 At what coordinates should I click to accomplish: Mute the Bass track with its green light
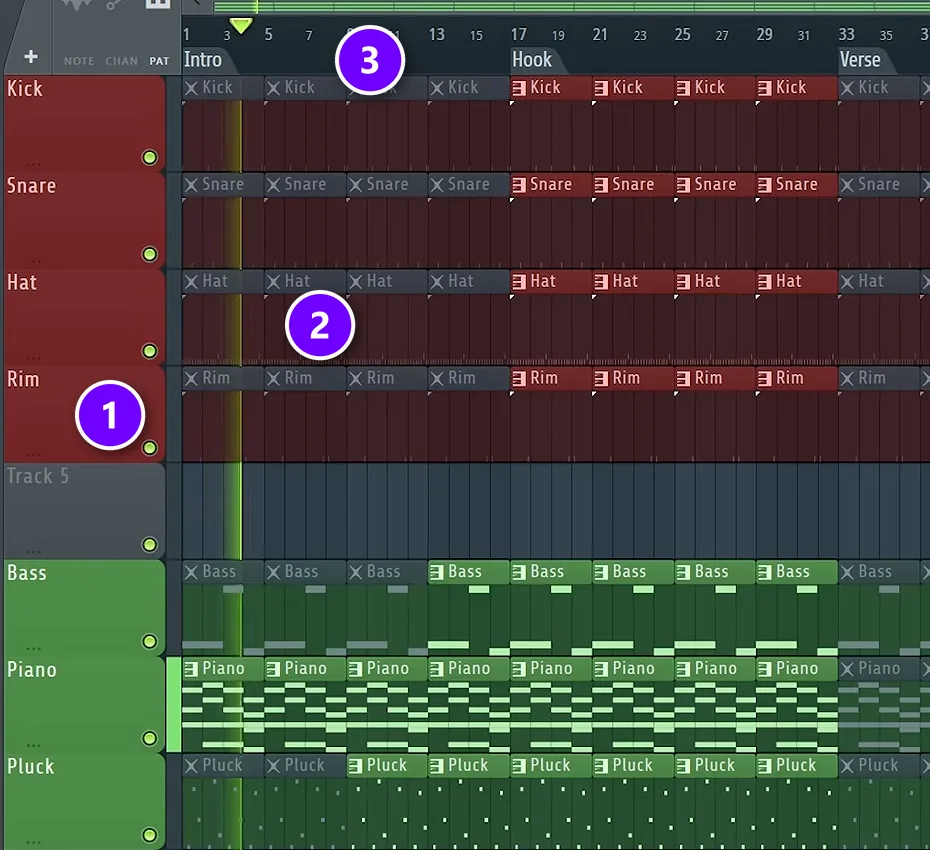(149, 641)
